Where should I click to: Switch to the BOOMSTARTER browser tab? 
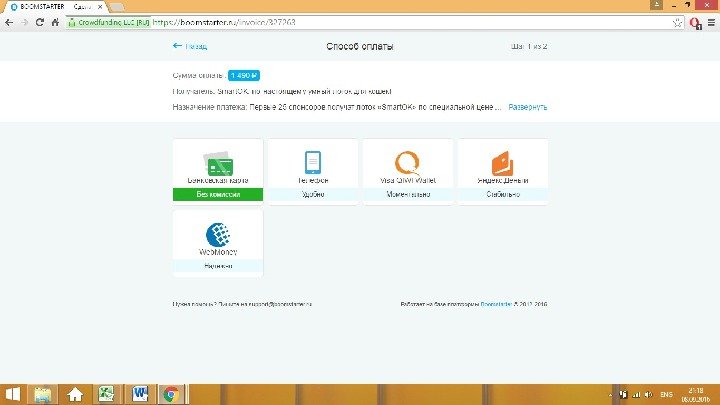54,7
